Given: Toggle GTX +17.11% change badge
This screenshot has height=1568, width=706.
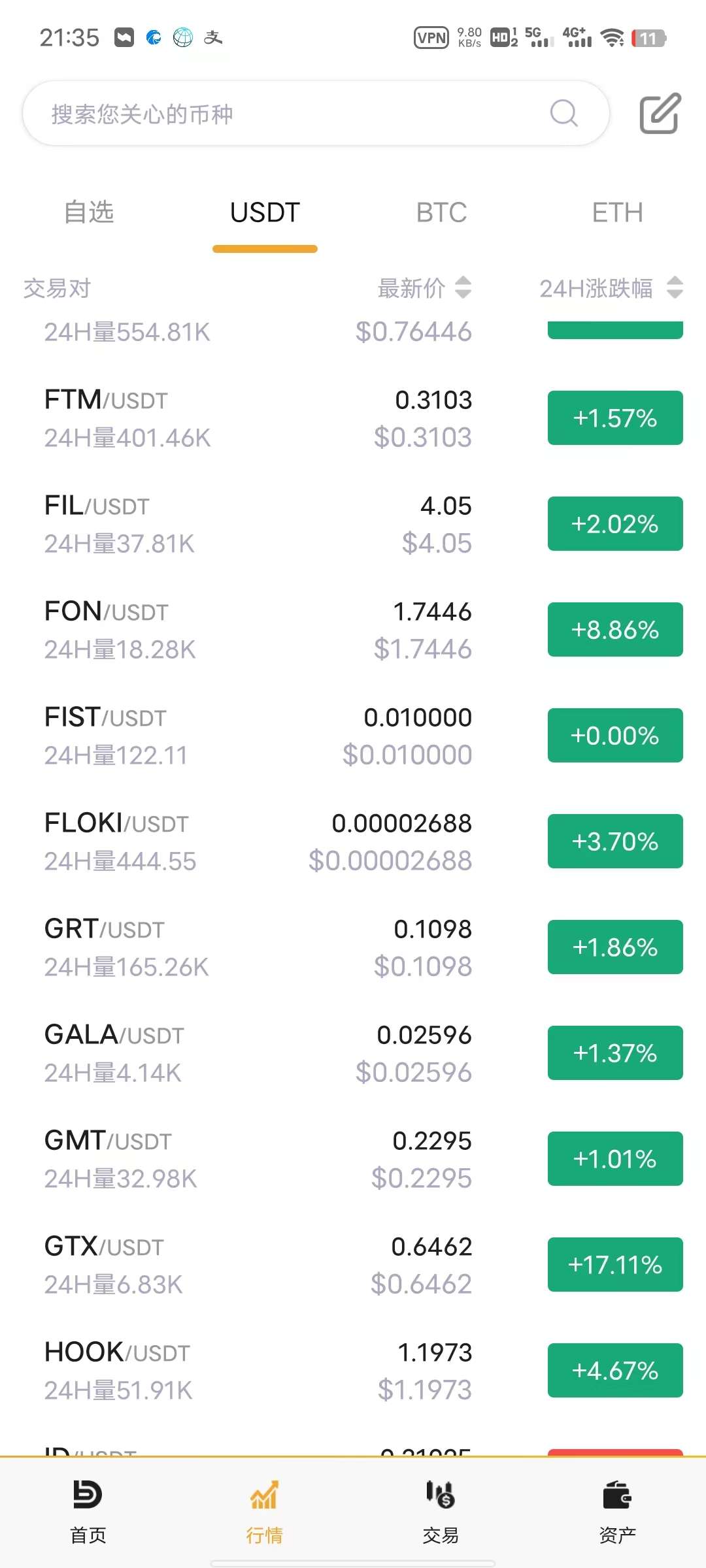Looking at the screenshot, I should [x=615, y=1265].
